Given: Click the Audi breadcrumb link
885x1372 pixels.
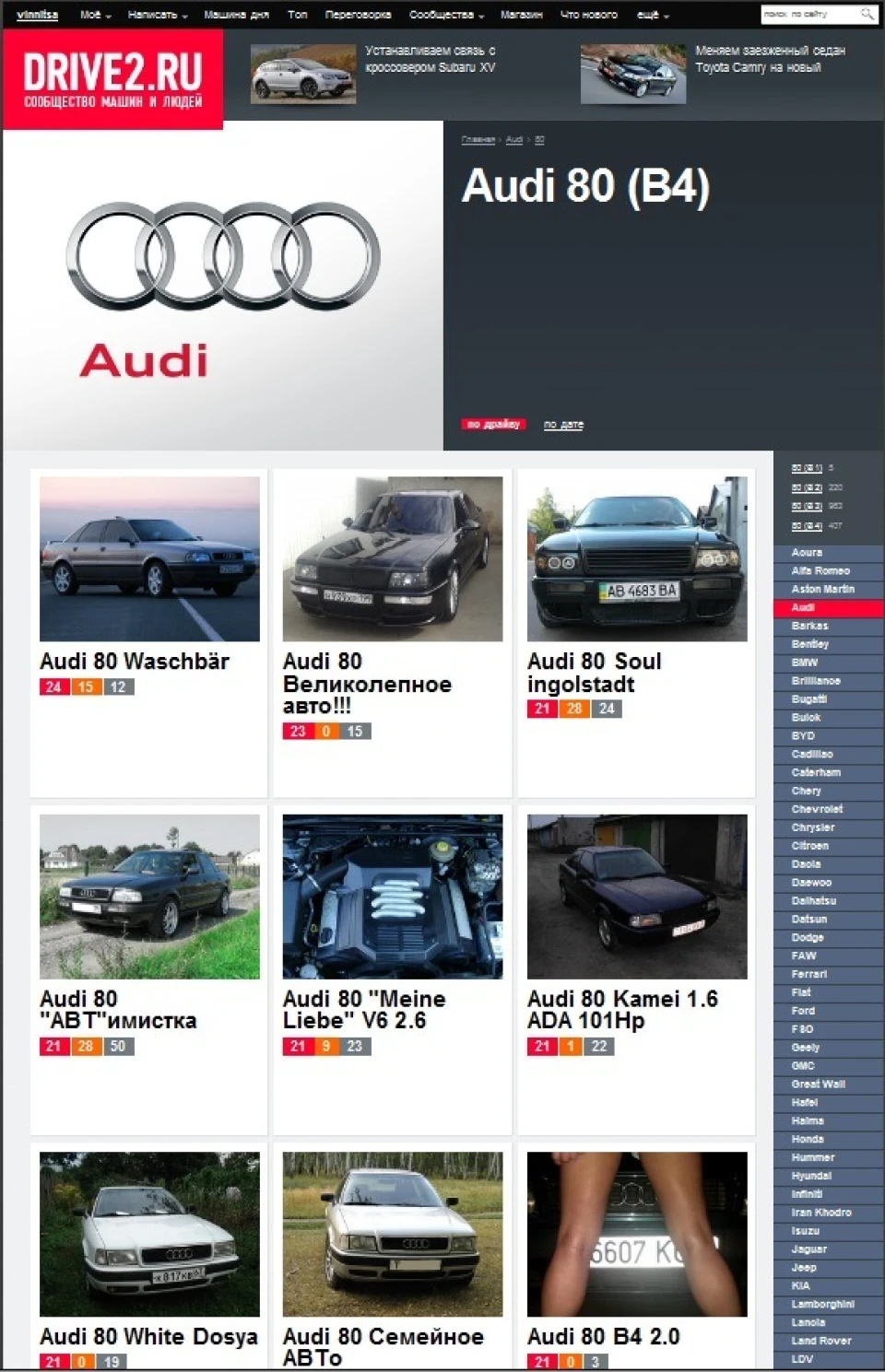Looking at the screenshot, I should 513,140.
